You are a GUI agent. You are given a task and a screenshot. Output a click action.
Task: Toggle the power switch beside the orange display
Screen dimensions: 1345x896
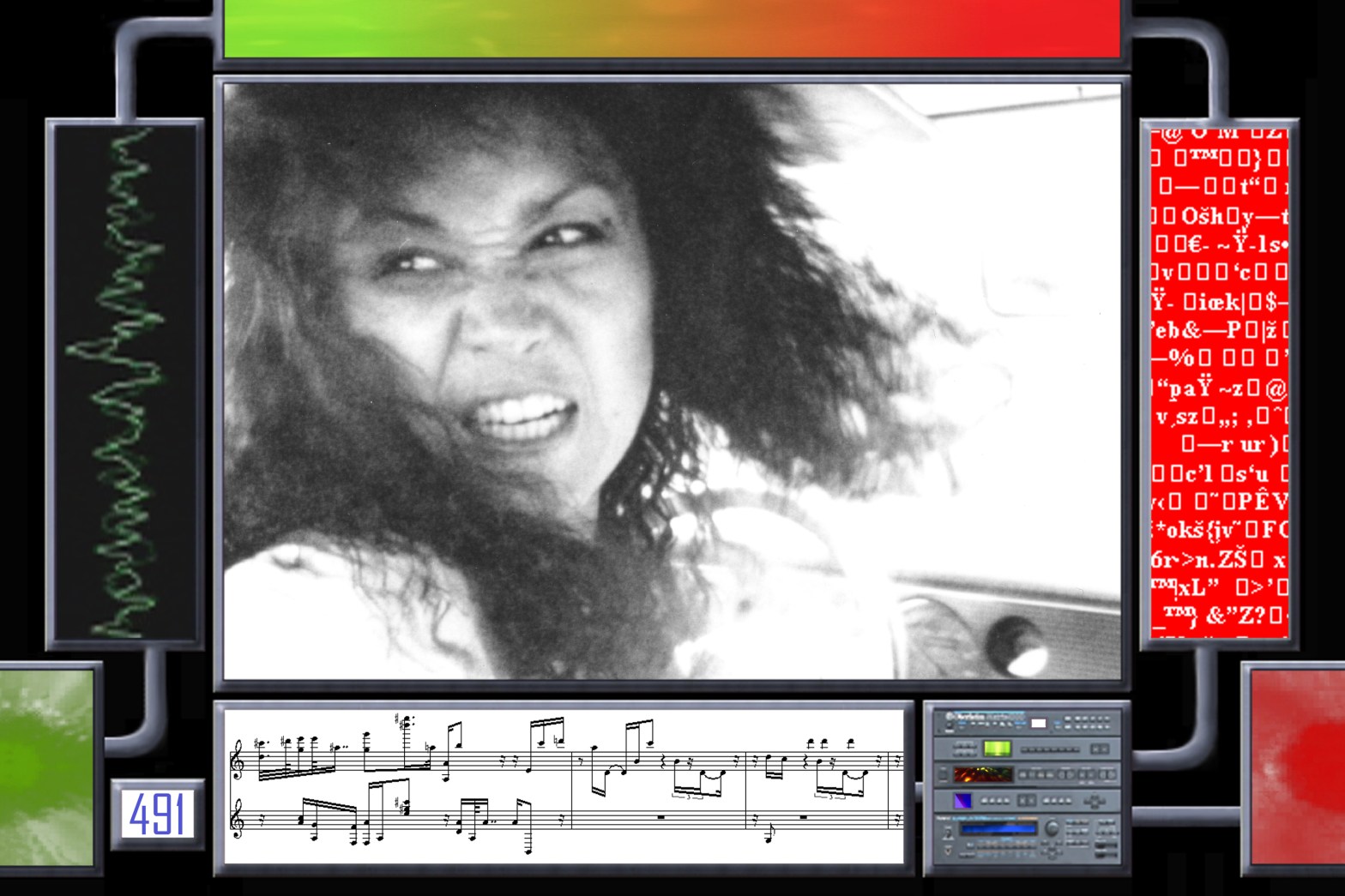(944, 775)
